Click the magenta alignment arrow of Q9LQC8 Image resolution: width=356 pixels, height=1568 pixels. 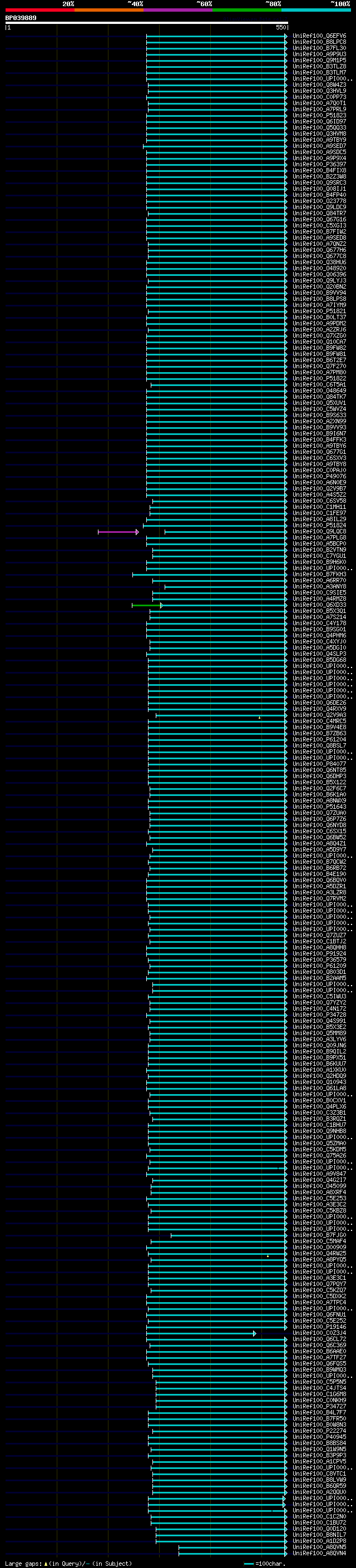click(118, 532)
